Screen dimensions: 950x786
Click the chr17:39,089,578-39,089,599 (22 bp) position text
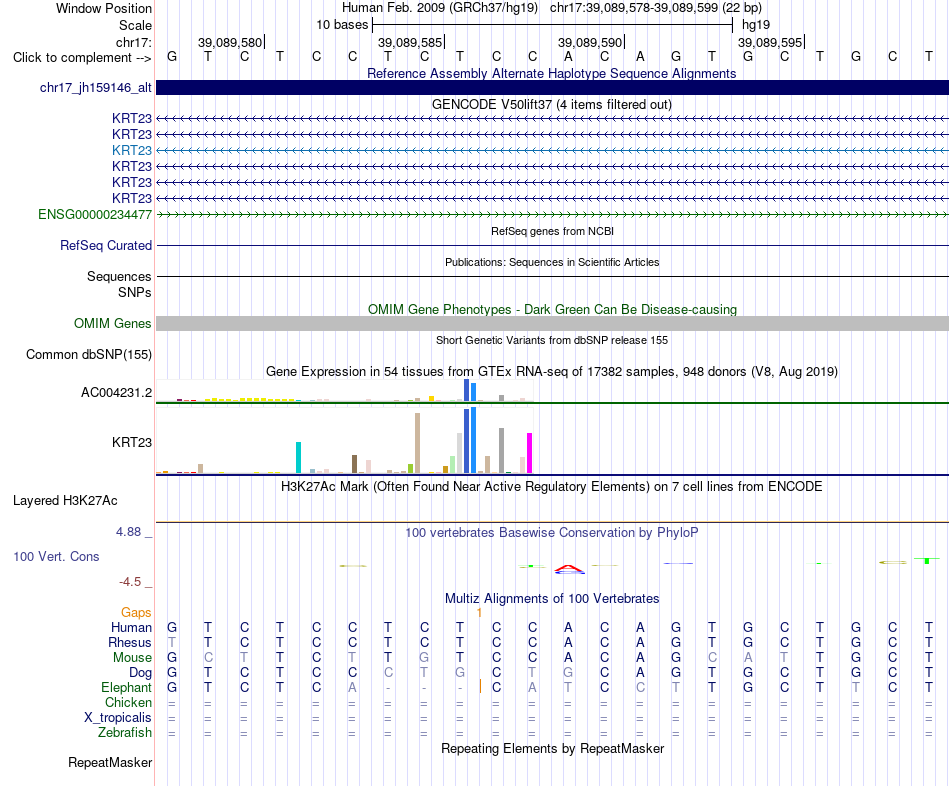pyautogui.click(x=656, y=8)
